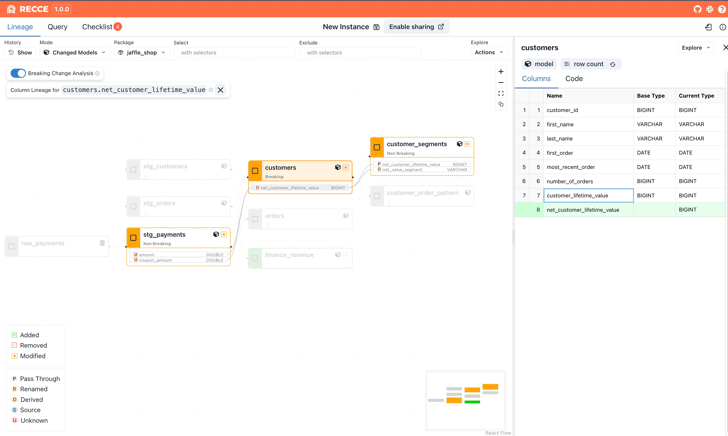Click model icon on stg_orders node

coord(224,203)
